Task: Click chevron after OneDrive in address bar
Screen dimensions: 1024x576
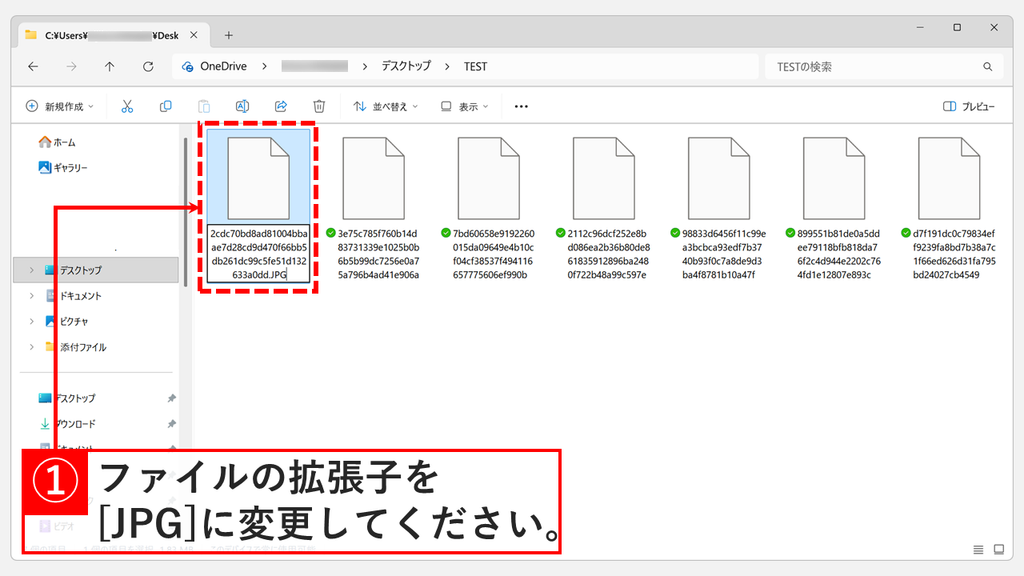Action: 264,67
